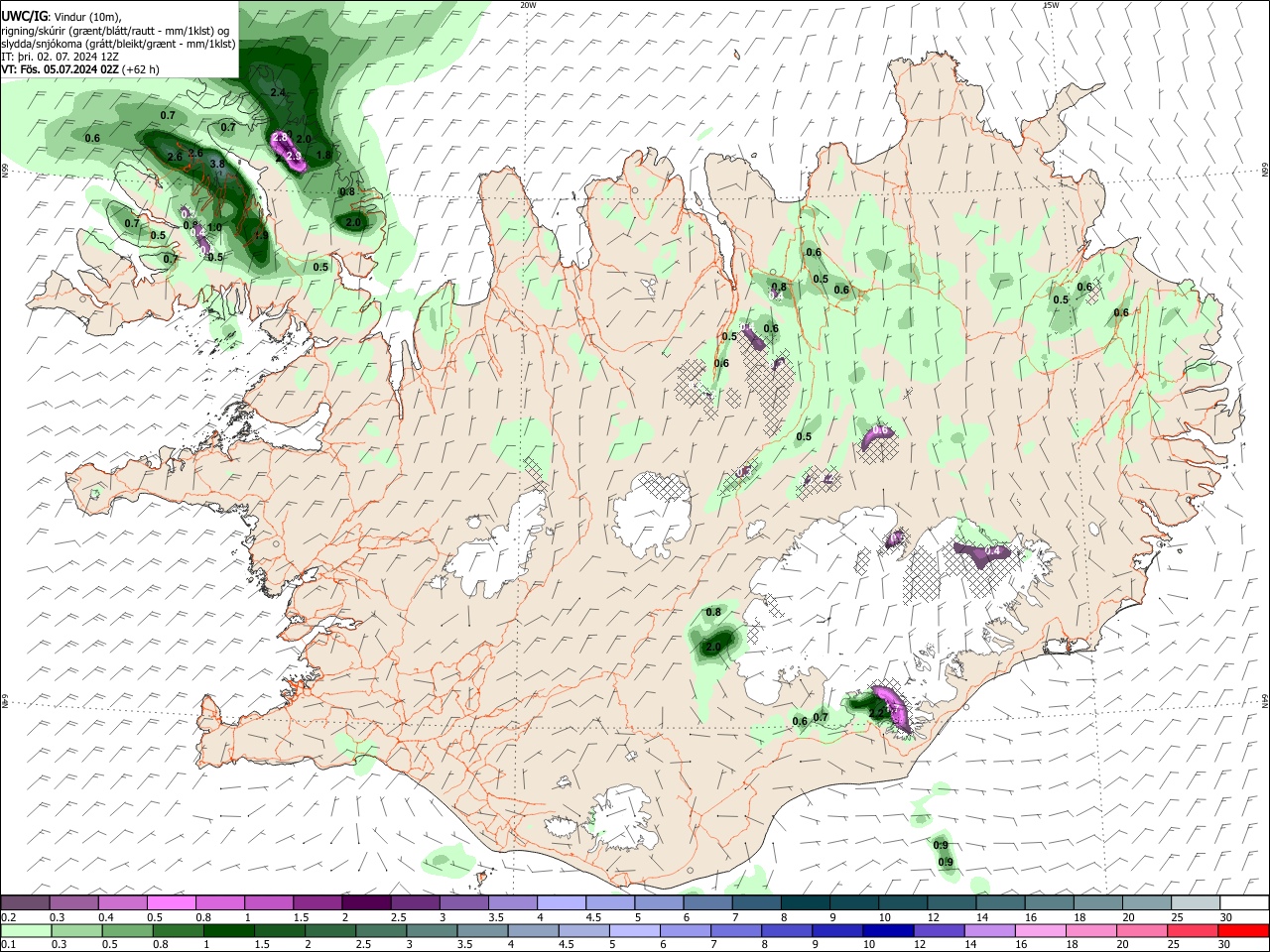1270x952 pixels.
Task: Pick the pale green lower swatch between 0.1 and 0.3
Action: [26, 930]
